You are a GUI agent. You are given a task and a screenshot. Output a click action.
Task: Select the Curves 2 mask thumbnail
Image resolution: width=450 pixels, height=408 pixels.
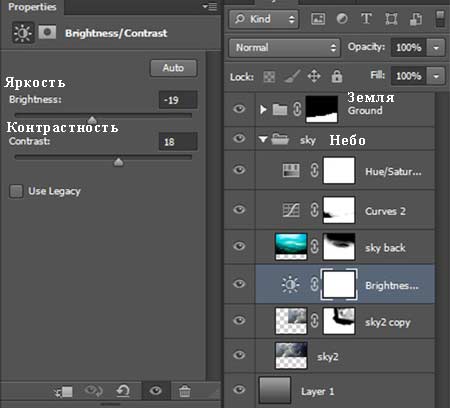[339, 210]
